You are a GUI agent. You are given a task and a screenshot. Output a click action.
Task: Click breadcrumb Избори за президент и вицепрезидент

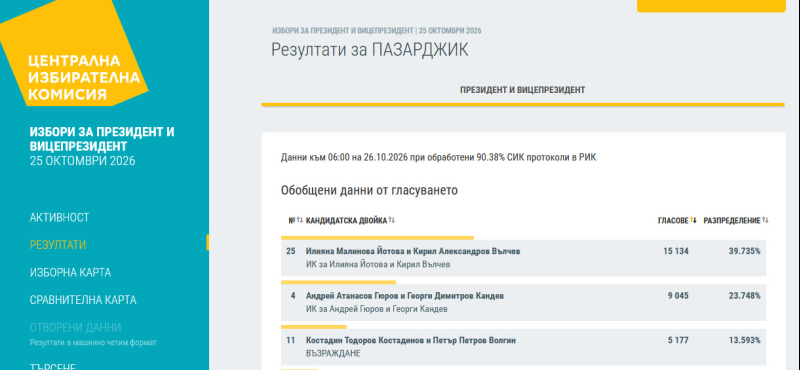343,31
